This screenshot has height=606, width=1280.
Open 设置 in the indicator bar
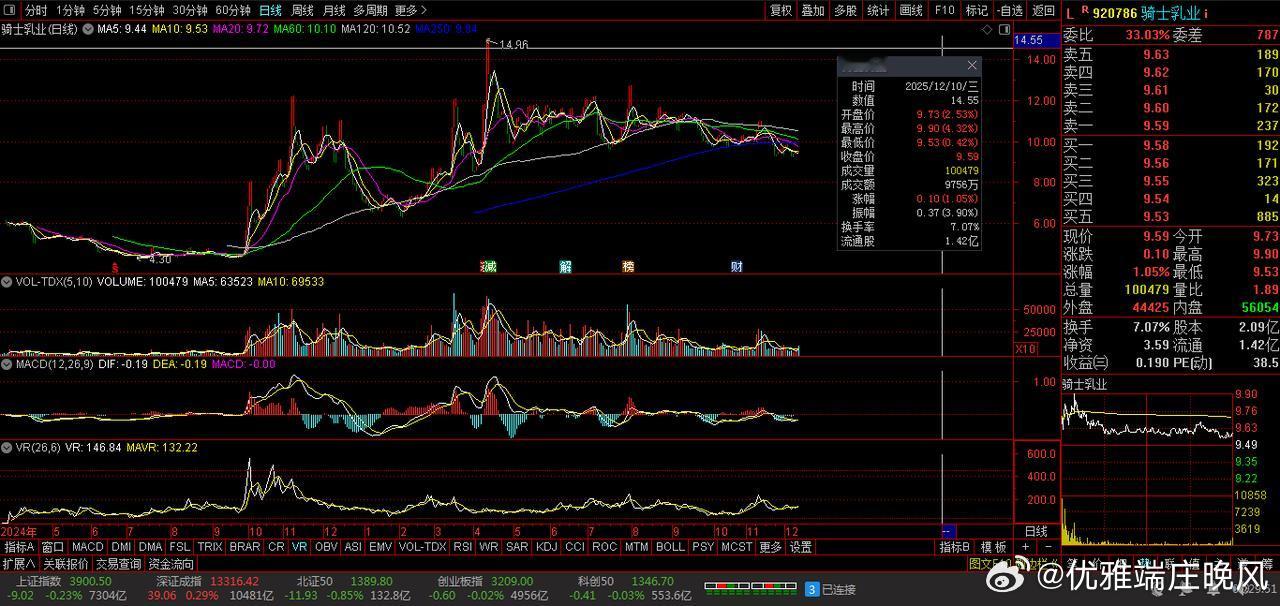[801, 547]
